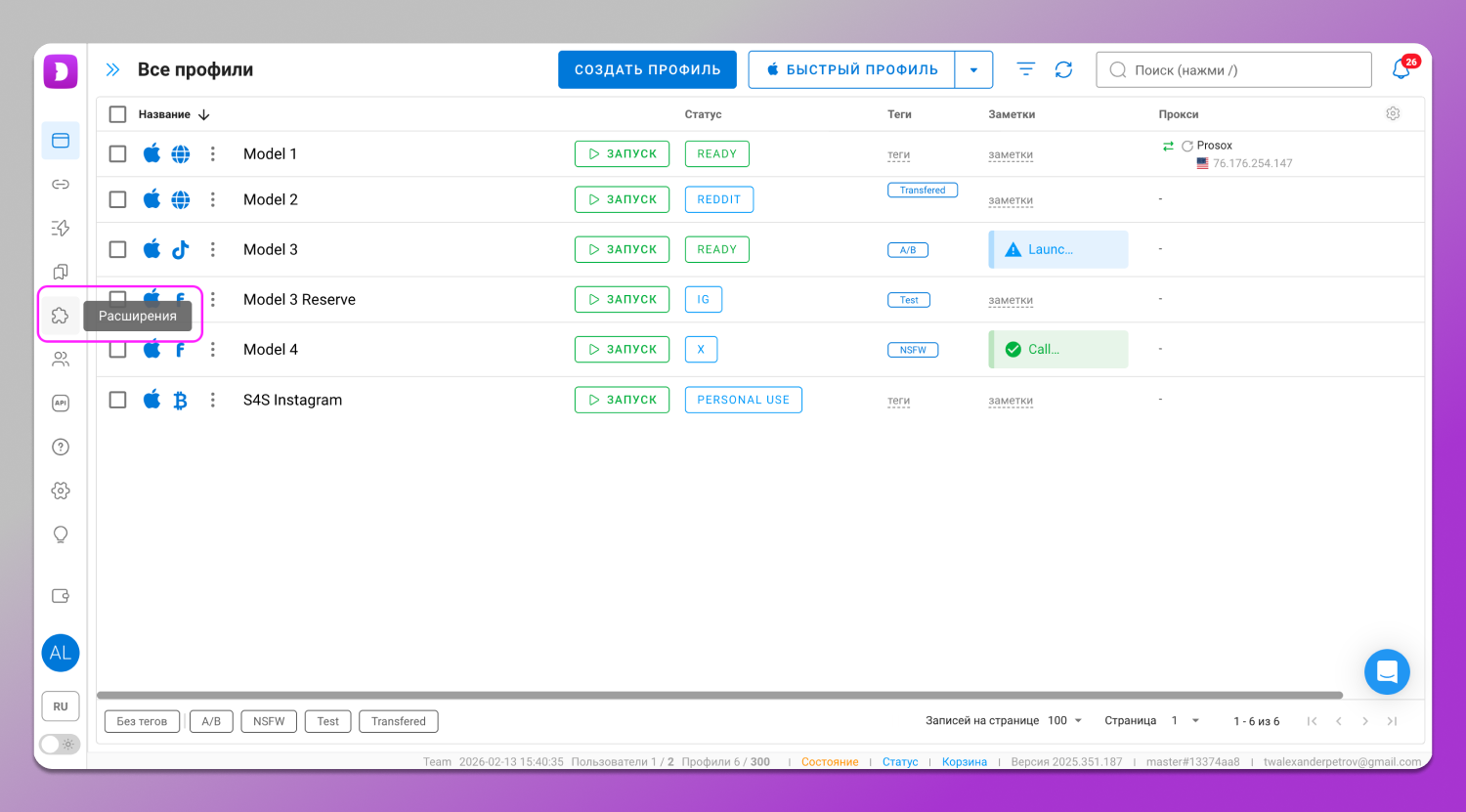The width and height of the screenshot is (1466, 812).
Task: Open the records per page dropdown
Action: click(1065, 721)
